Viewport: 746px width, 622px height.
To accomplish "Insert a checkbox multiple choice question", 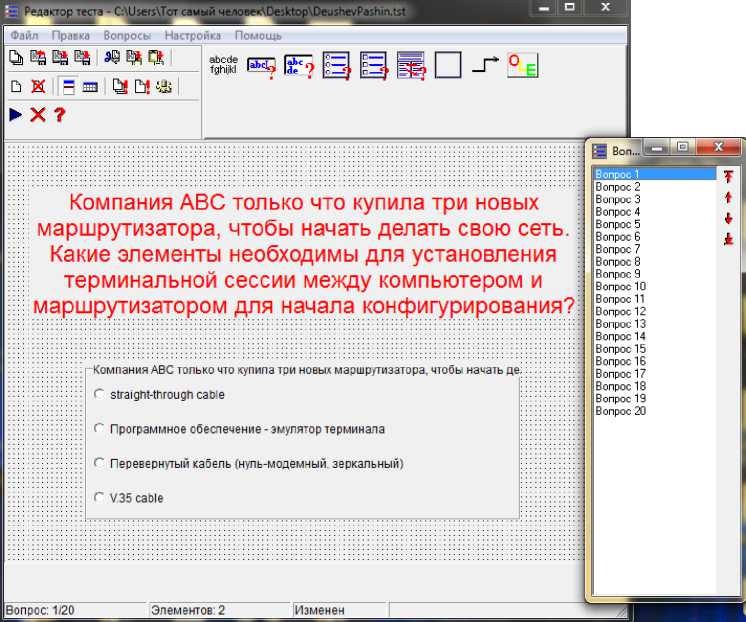I will point(374,65).
